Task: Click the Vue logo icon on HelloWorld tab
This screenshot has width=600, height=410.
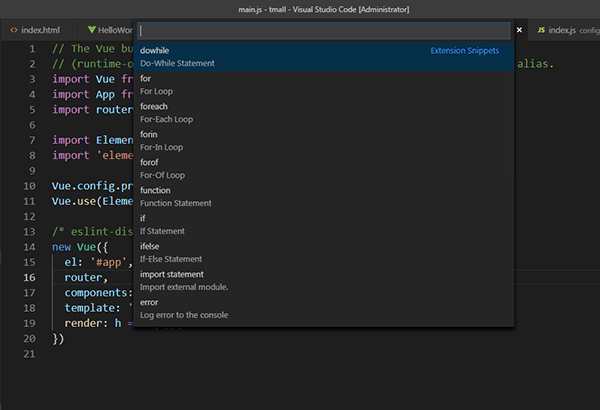Action: pos(91,31)
